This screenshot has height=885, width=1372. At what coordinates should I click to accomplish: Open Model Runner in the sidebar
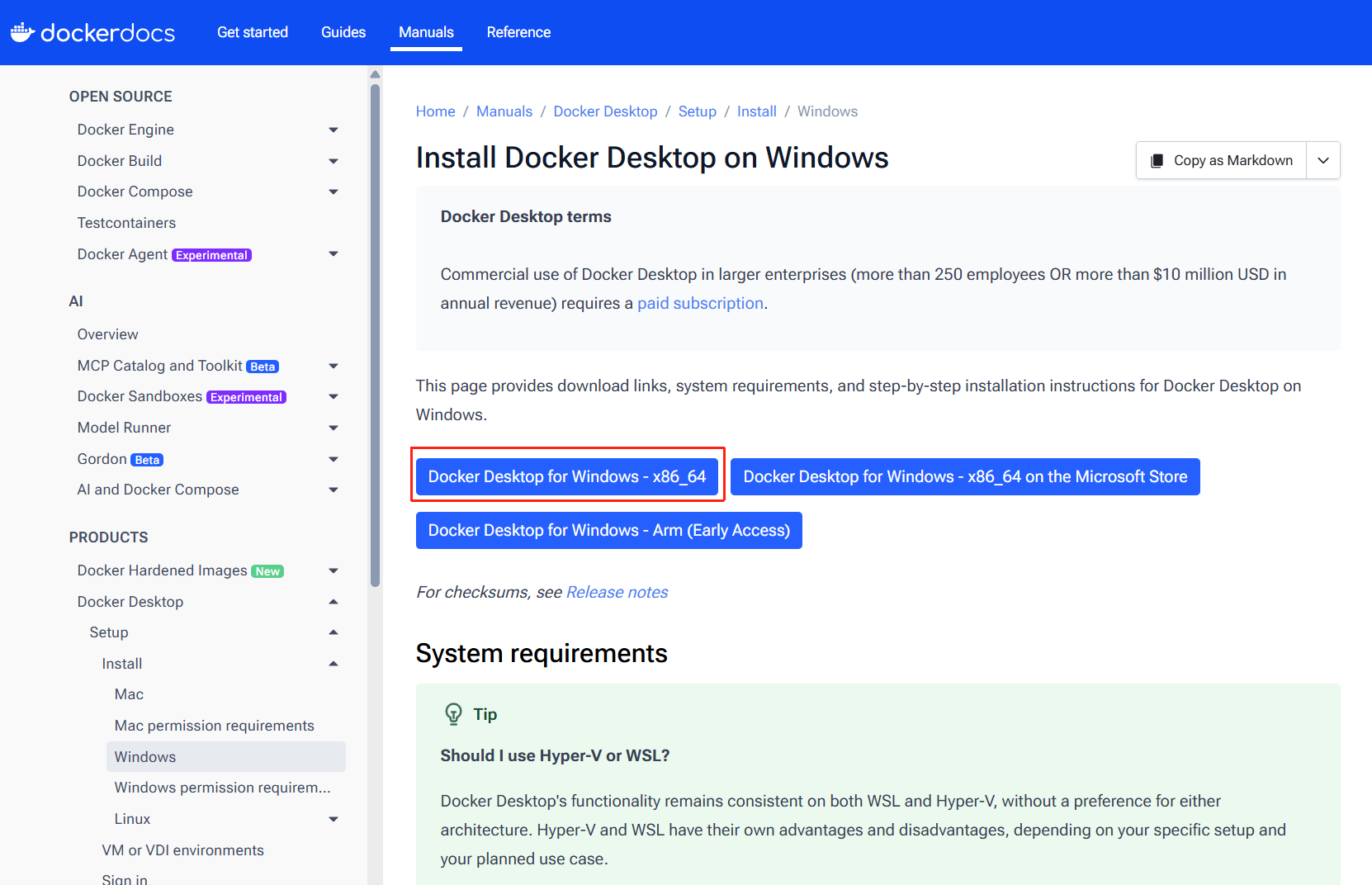point(124,428)
